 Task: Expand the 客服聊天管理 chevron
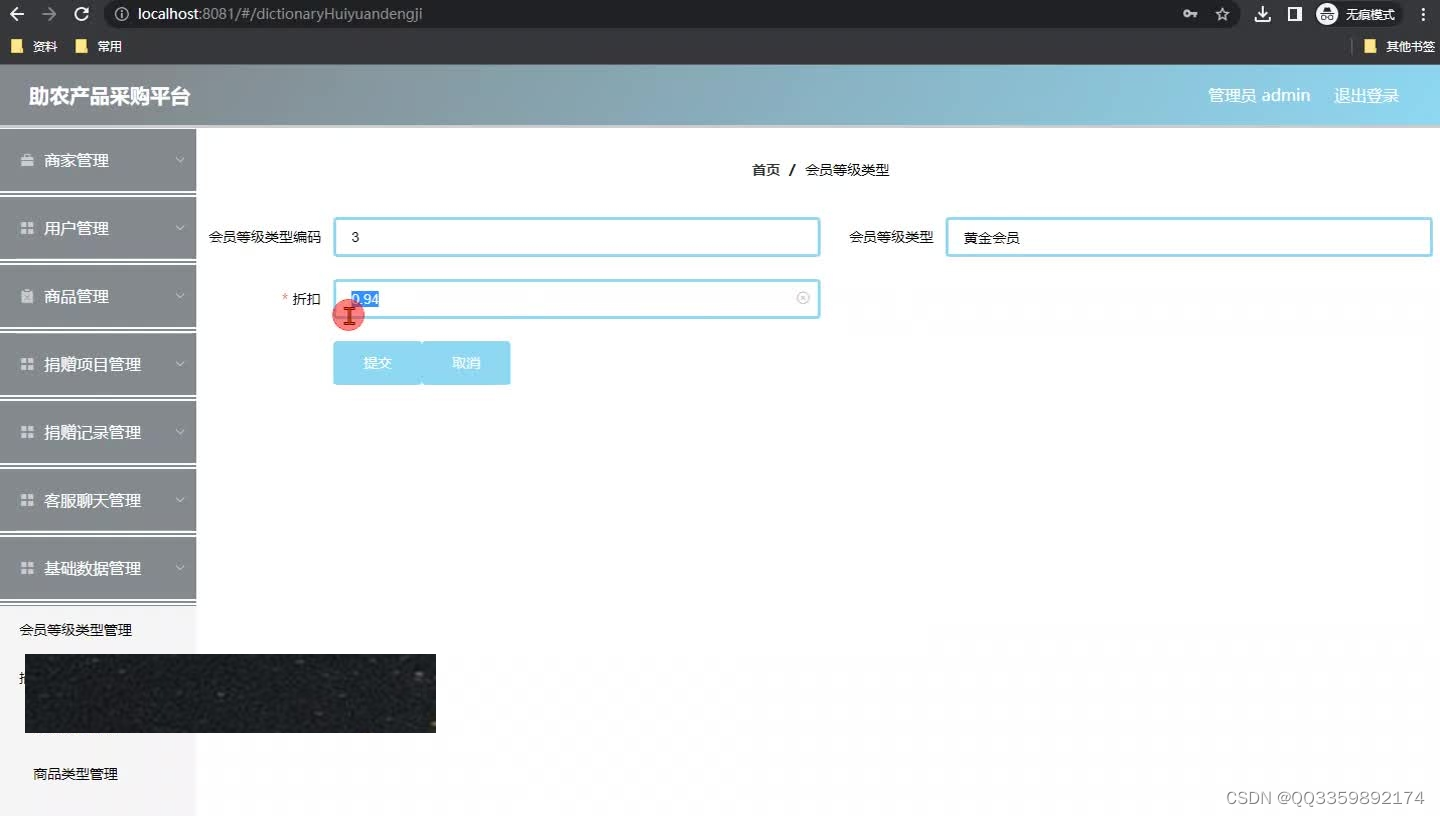(180, 499)
